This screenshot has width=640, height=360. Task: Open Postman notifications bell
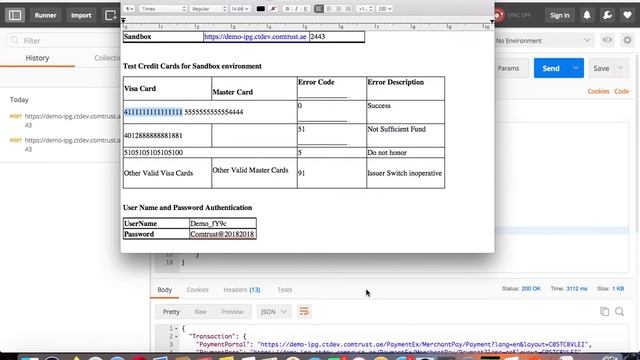point(587,16)
